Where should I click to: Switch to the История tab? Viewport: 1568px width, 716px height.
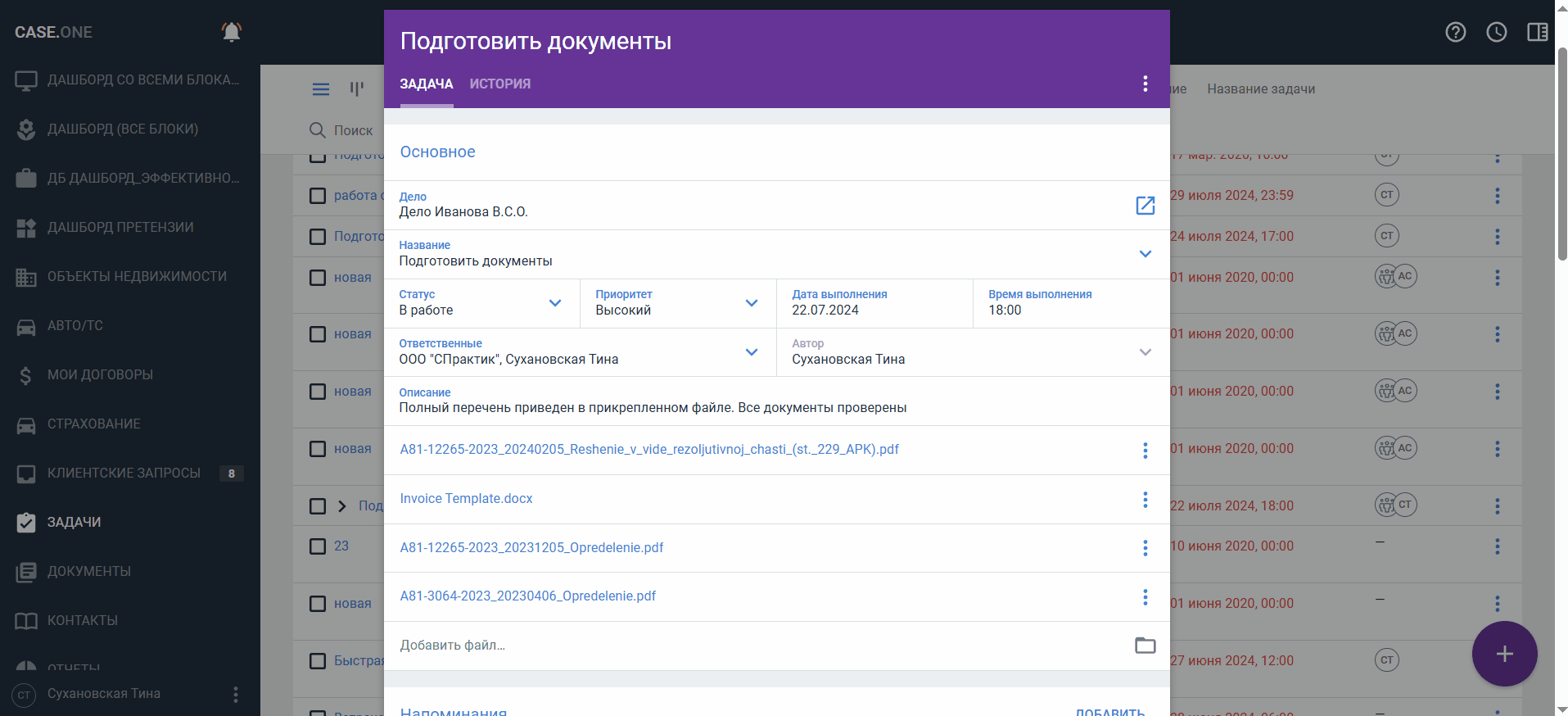click(x=499, y=84)
